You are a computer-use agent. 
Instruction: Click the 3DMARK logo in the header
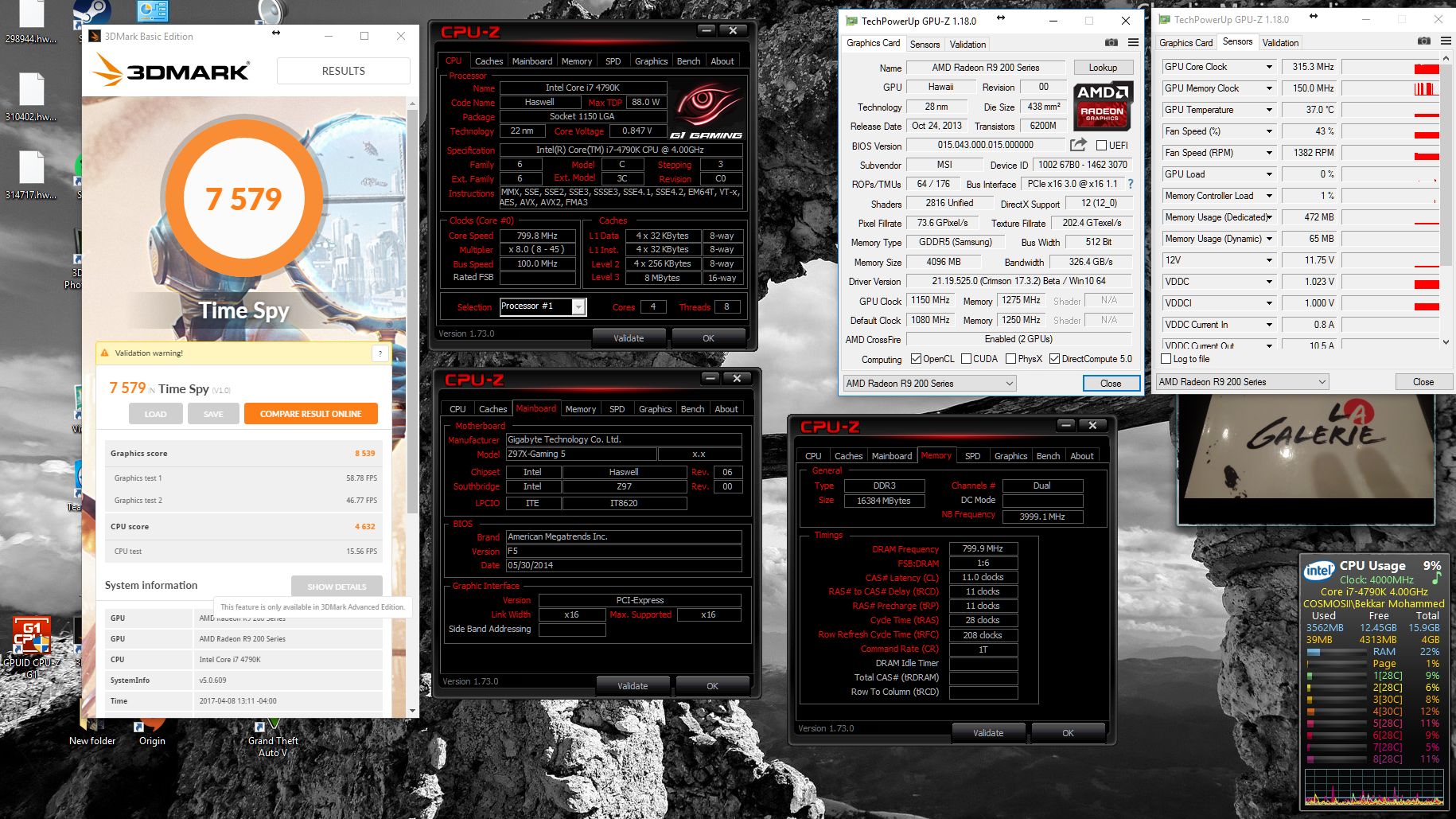[x=170, y=71]
